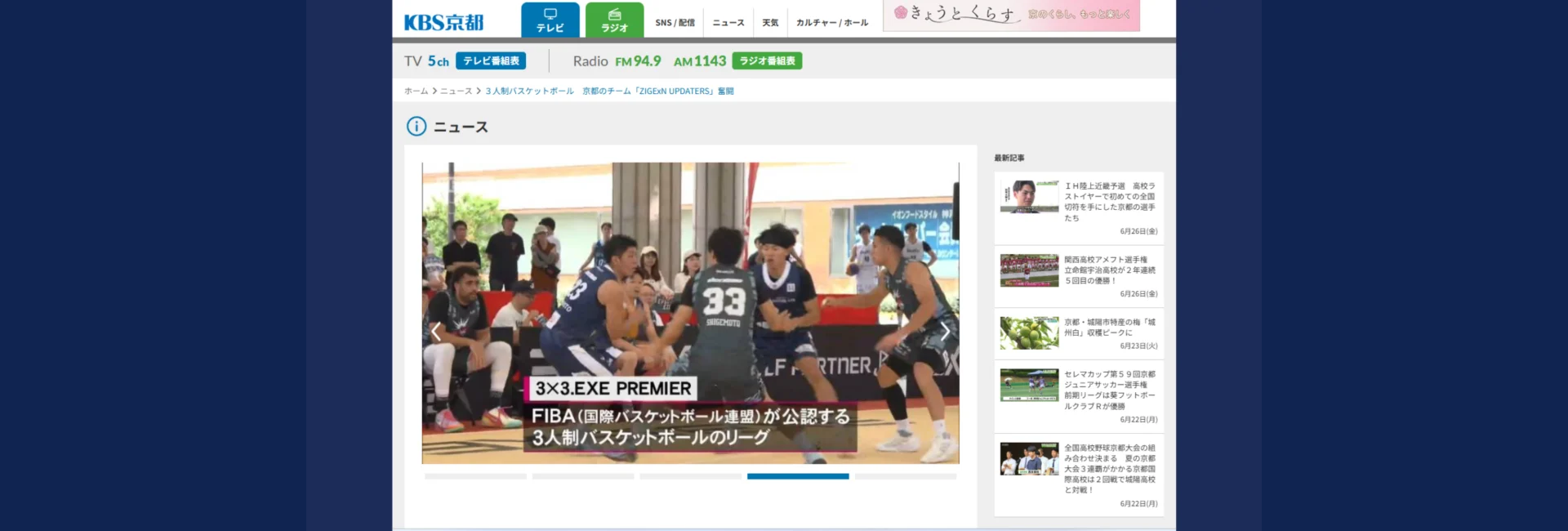
Task: Open カルチャー/ホール menu item
Action: coord(832,23)
